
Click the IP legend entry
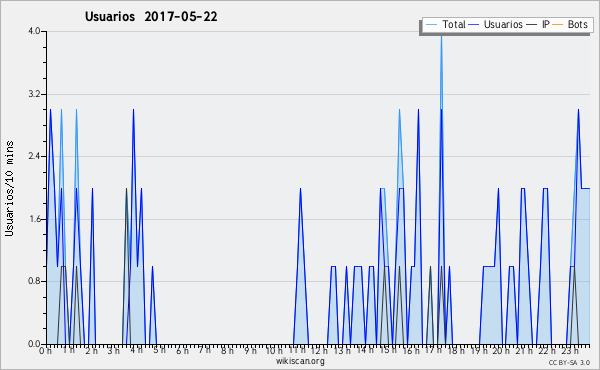[538, 25]
